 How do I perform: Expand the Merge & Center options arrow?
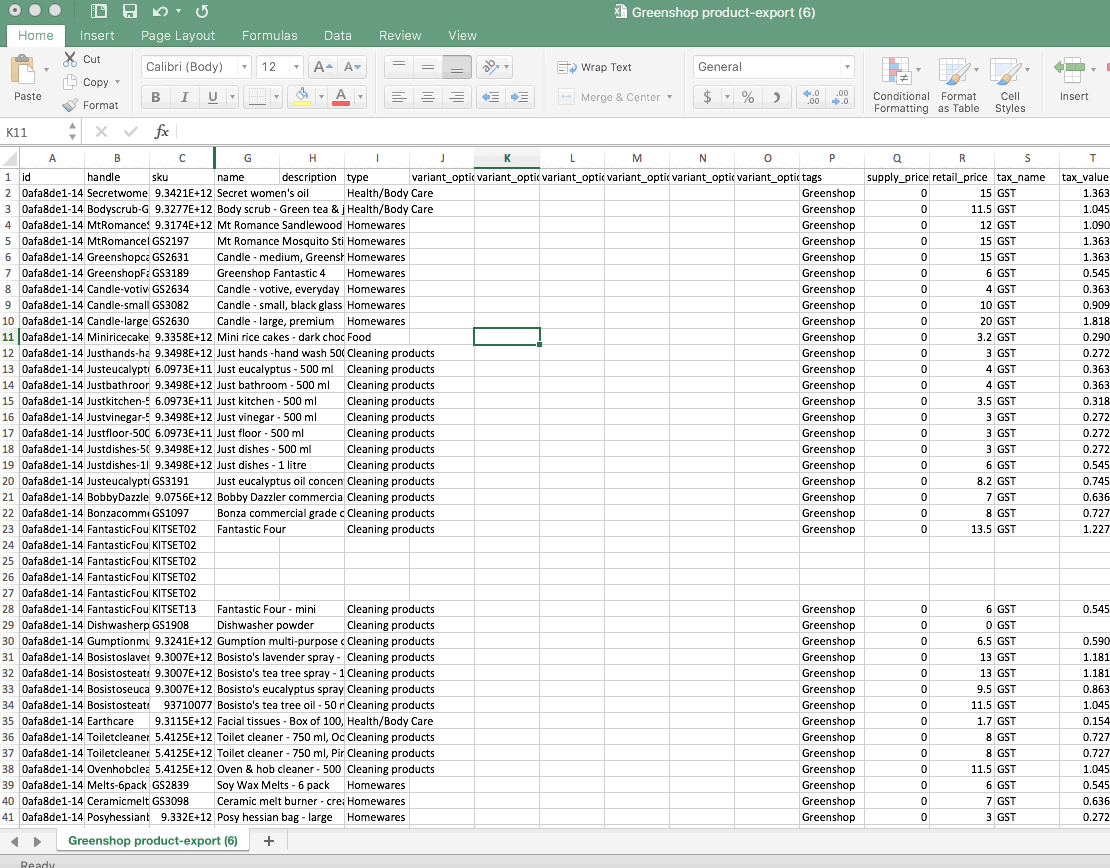tap(669, 97)
